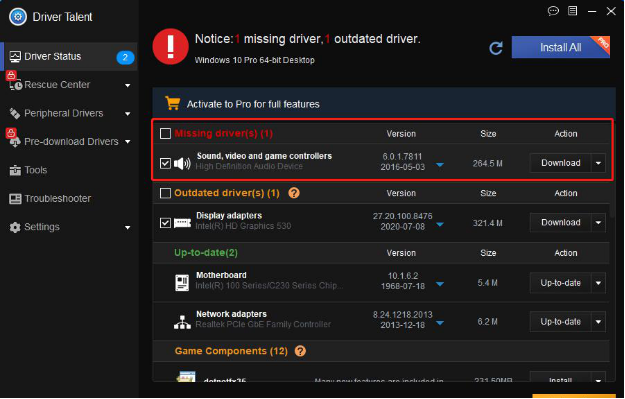Open Download action arrow for Sound controllers
Screen dimensions: 625x399
[x=598, y=163]
